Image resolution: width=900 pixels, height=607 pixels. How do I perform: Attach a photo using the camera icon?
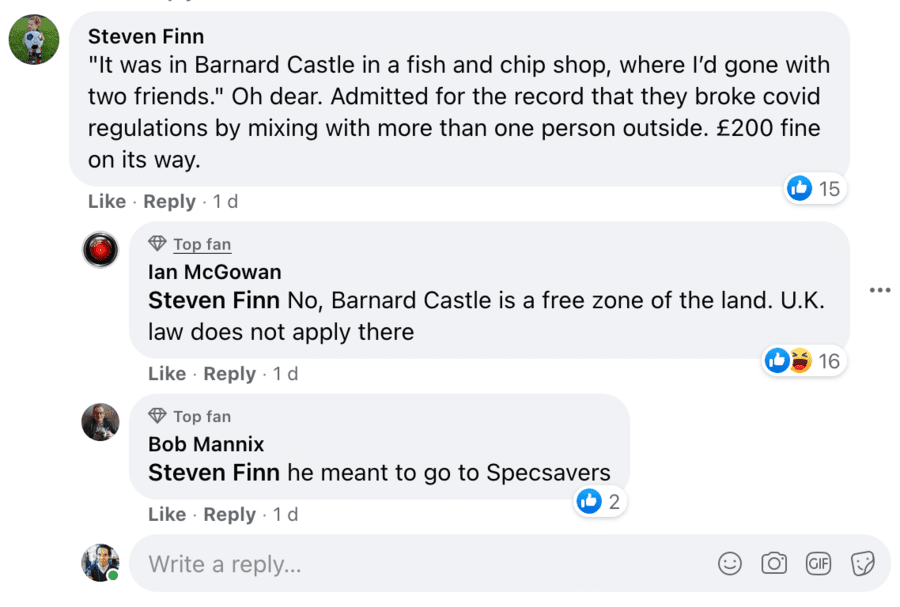(x=774, y=564)
